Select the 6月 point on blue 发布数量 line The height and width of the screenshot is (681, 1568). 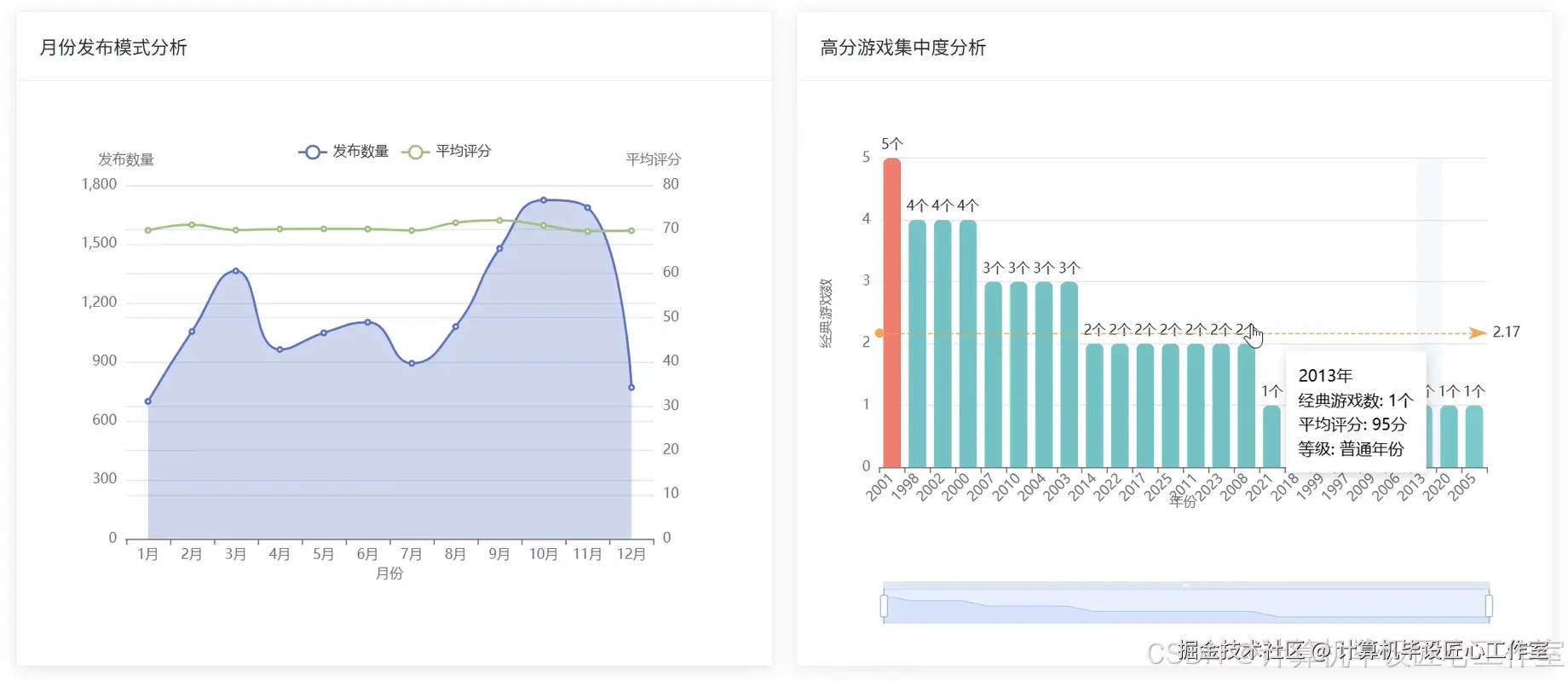pyautogui.click(x=368, y=322)
